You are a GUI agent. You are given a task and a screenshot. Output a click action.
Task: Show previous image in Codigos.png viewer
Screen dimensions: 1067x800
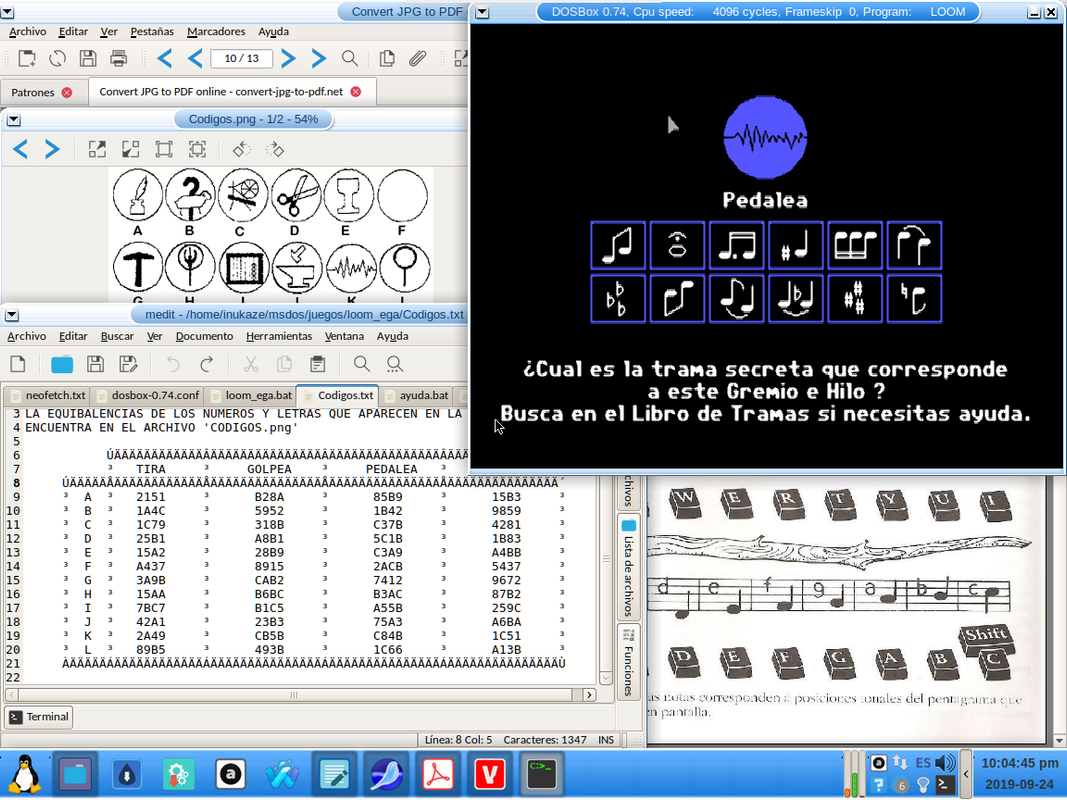point(21,149)
